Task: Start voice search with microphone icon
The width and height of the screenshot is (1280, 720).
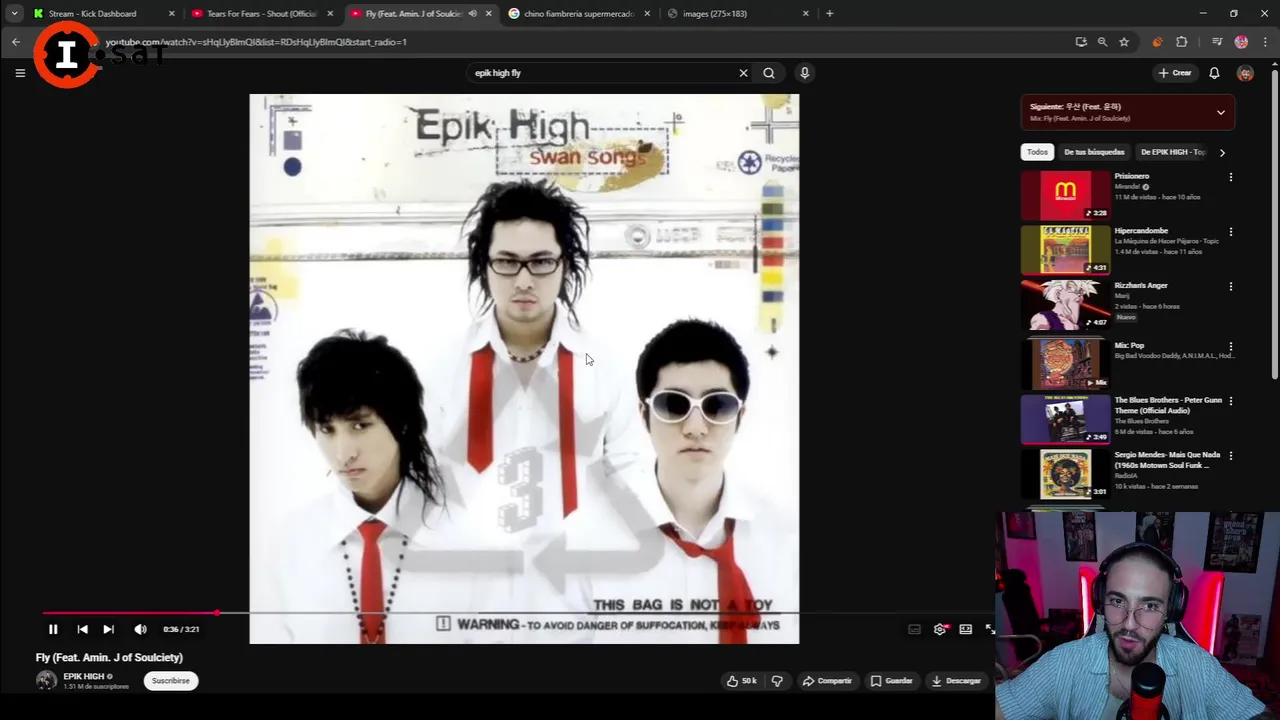Action: 804,73
